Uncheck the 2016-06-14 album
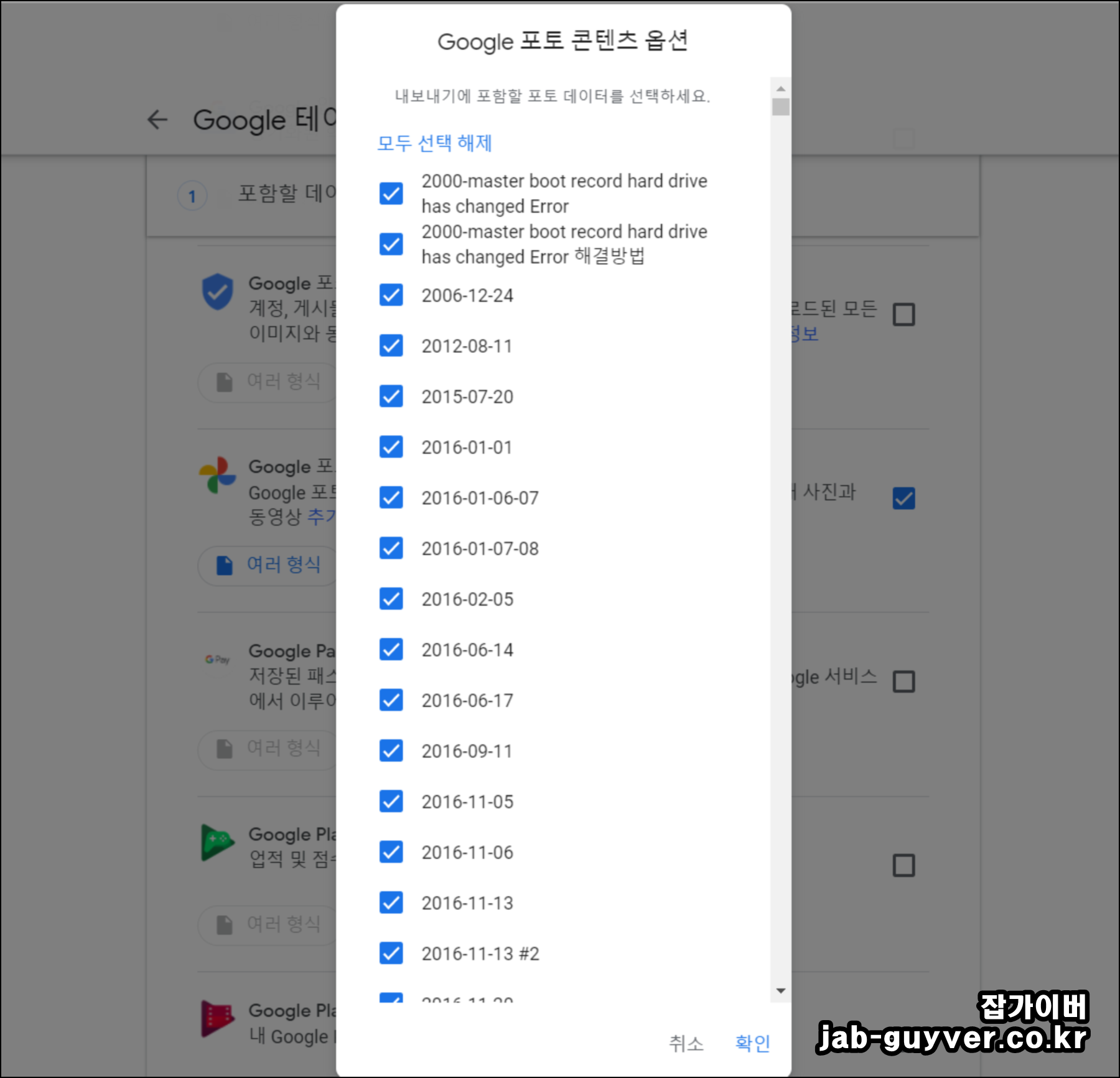This screenshot has width=1120, height=1078. 391,649
